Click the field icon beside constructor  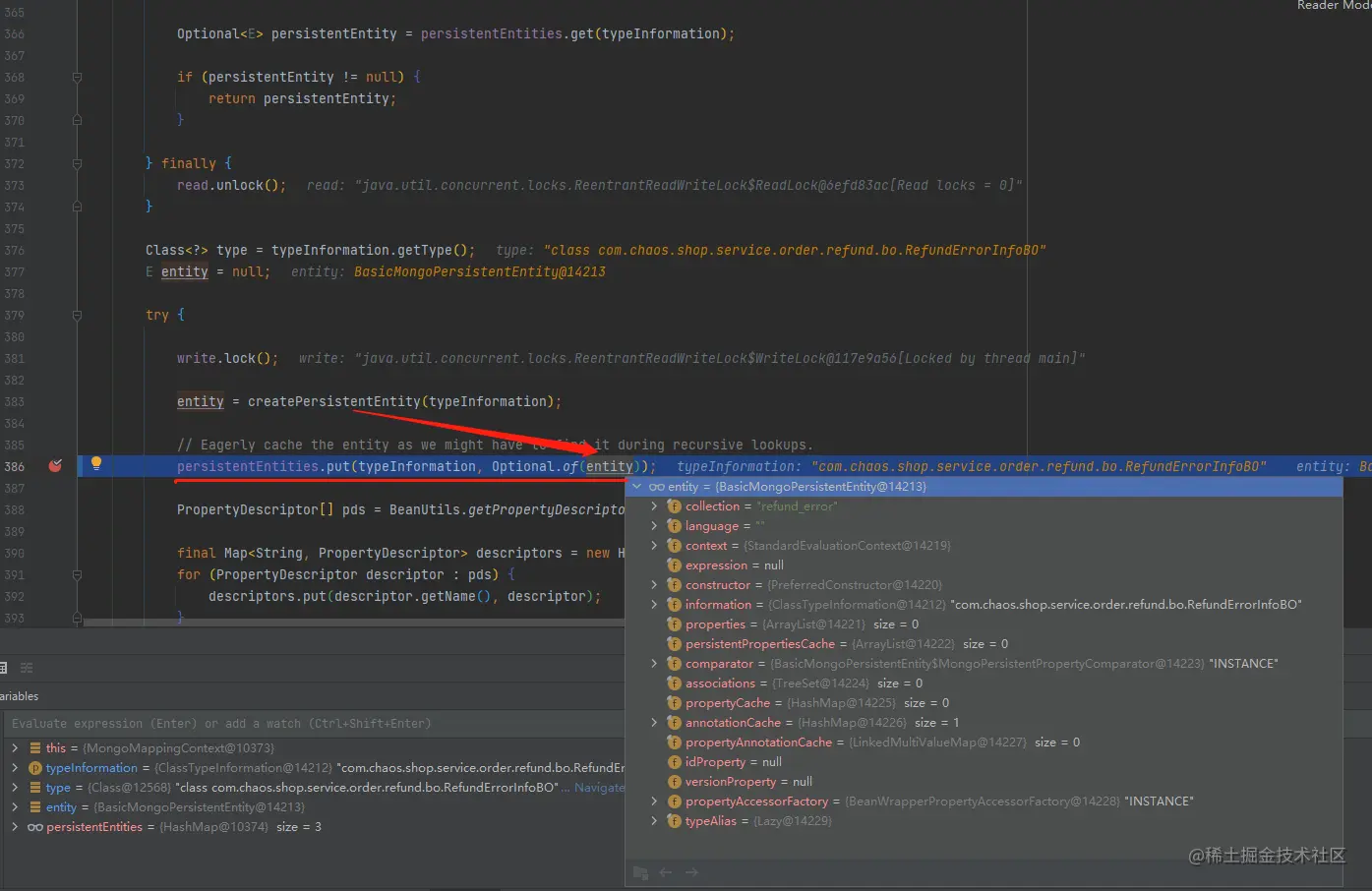[x=674, y=584]
